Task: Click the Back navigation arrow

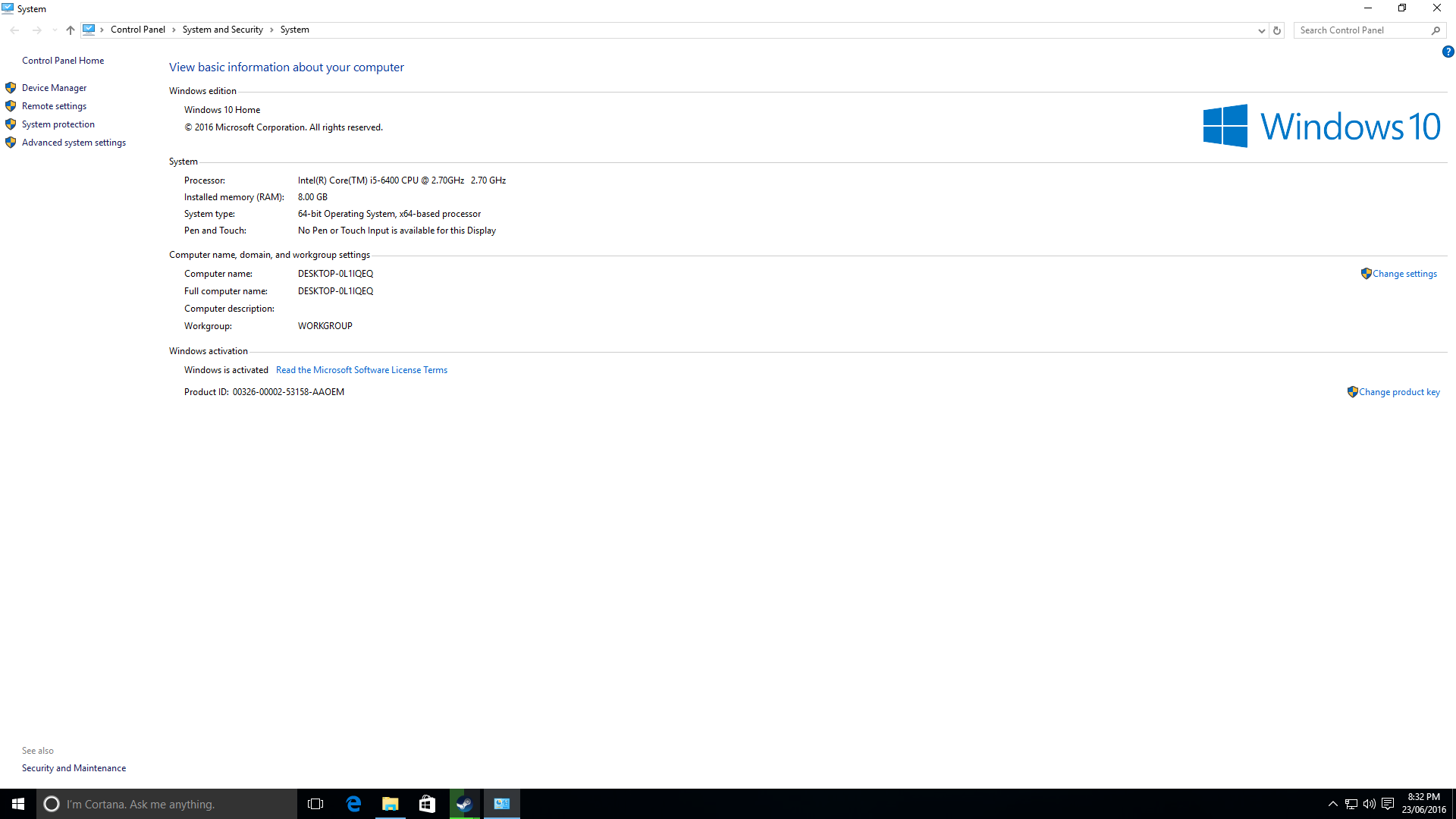Action: 15,30
